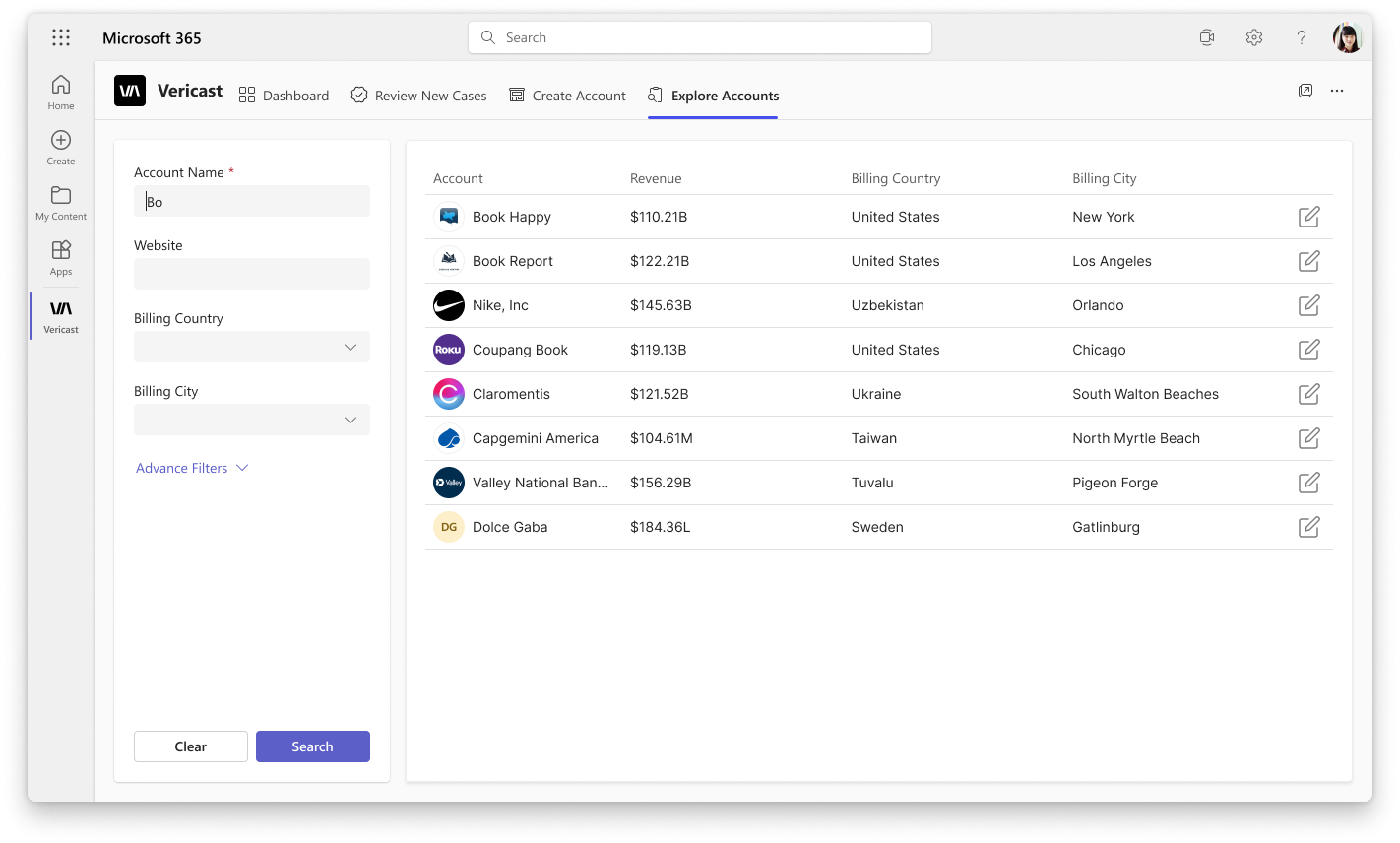Edit the Dolce Gaba account
This screenshot has height=843, width=1400.
coord(1308,527)
